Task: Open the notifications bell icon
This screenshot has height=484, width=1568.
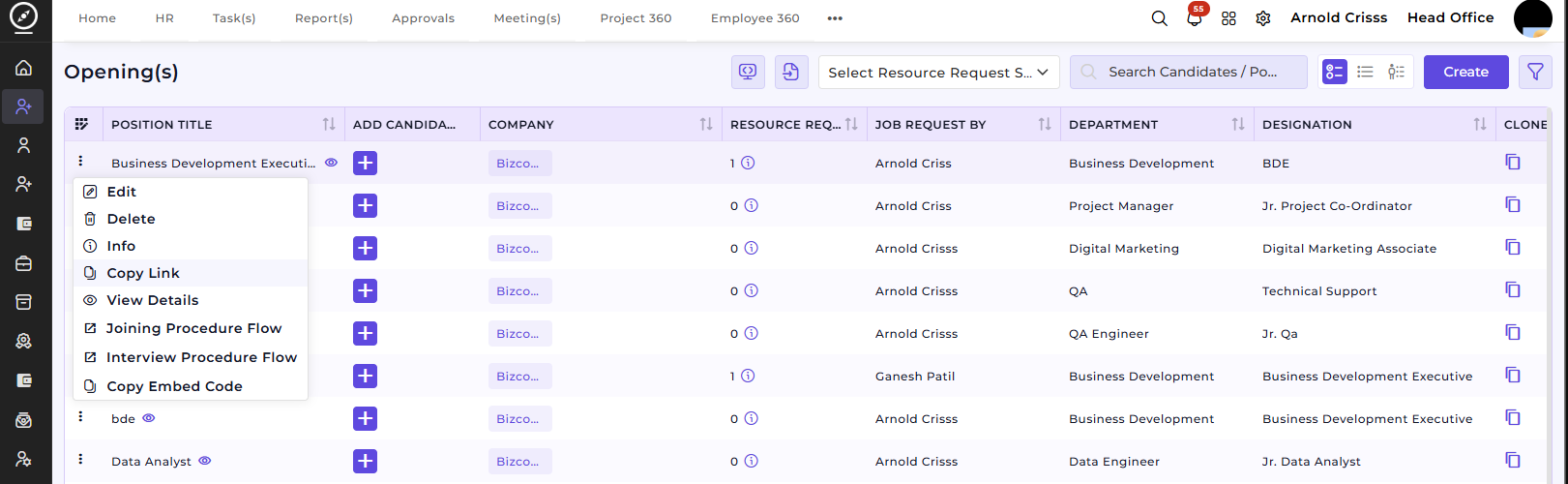Action: pyautogui.click(x=1194, y=18)
